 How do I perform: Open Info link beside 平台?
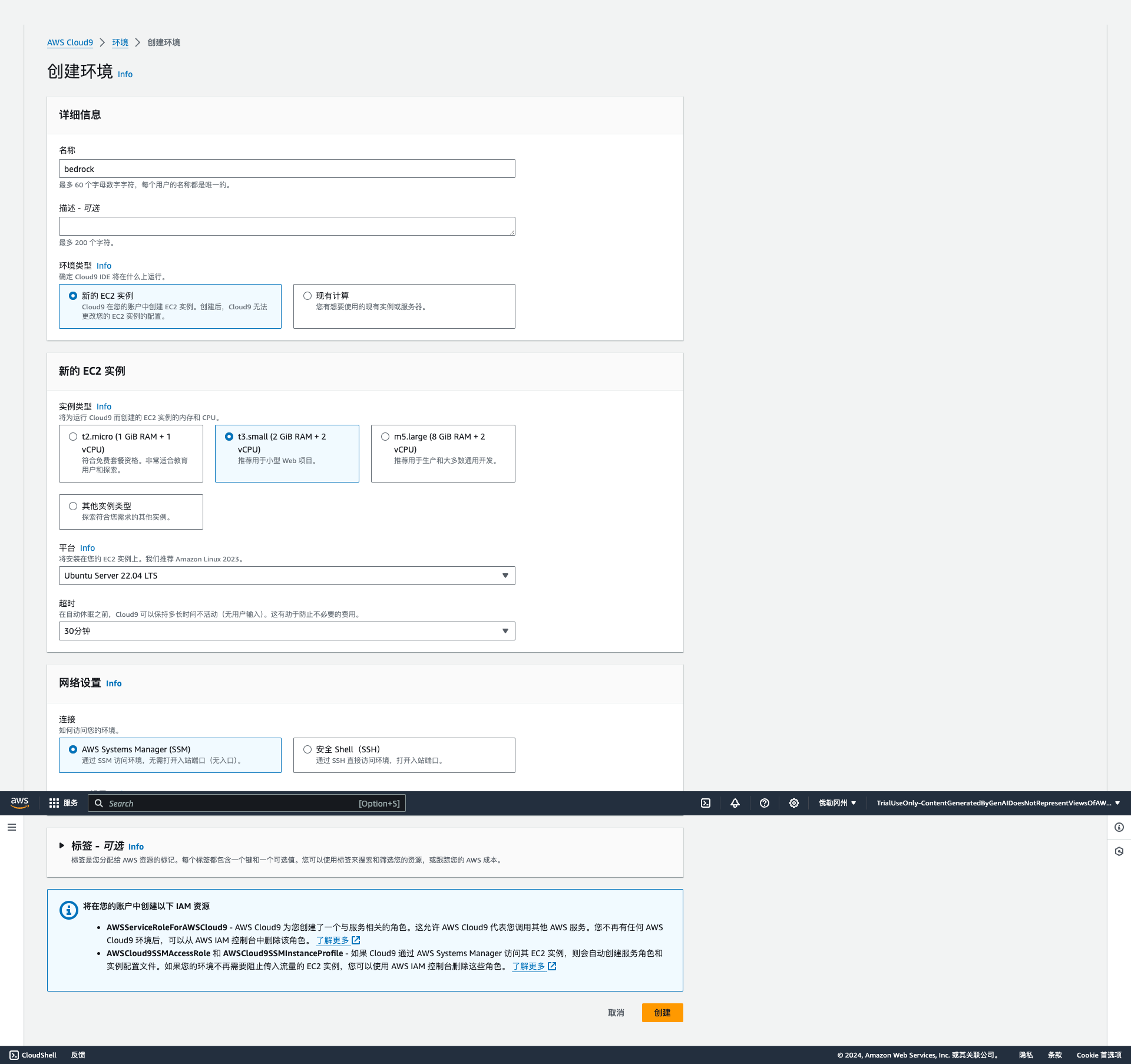[87, 548]
